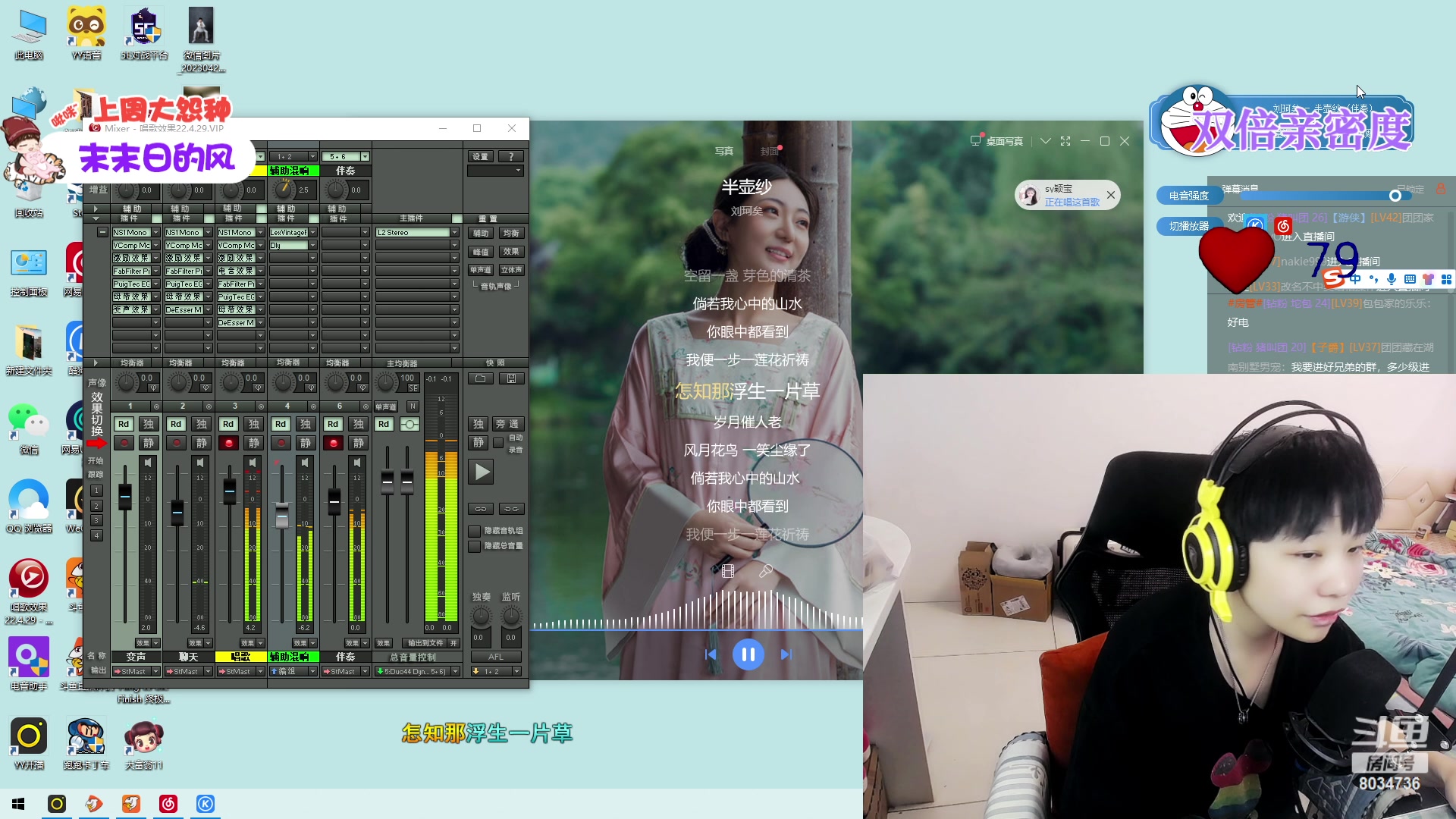Click the 切播放器 button

pos(1188,226)
